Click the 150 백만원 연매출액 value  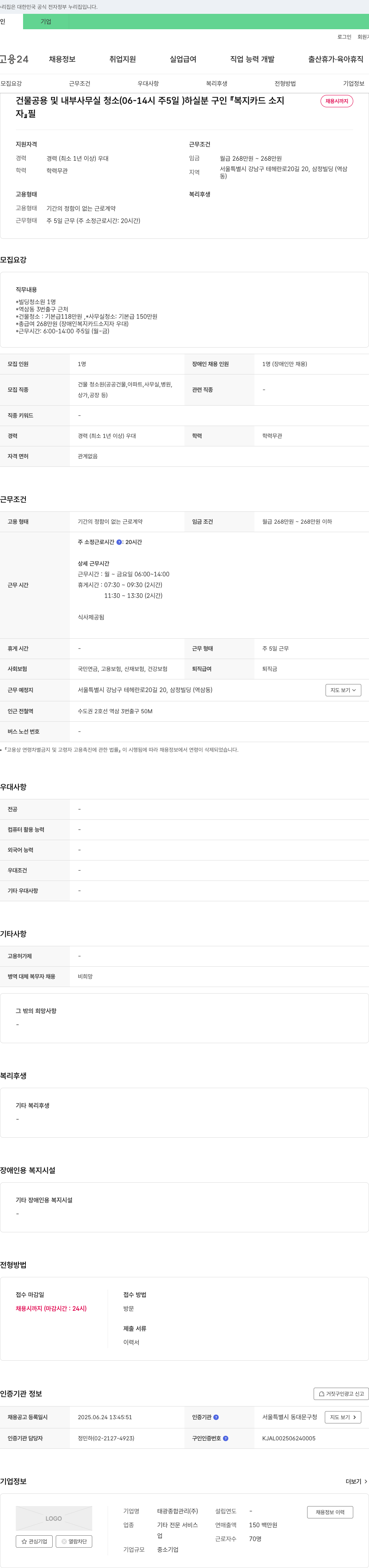(x=263, y=1525)
